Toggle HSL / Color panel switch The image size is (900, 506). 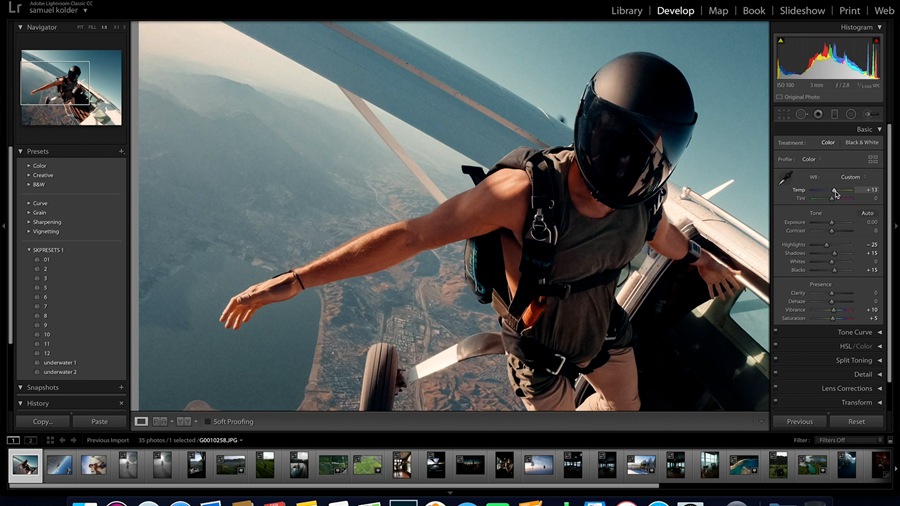click(775, 344)
